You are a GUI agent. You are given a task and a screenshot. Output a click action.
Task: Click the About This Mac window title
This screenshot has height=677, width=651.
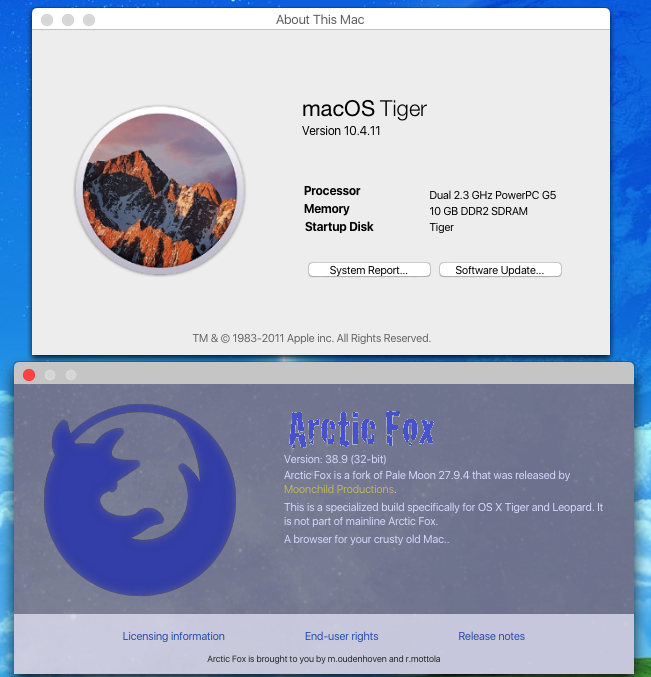click(x=320, y=20)
